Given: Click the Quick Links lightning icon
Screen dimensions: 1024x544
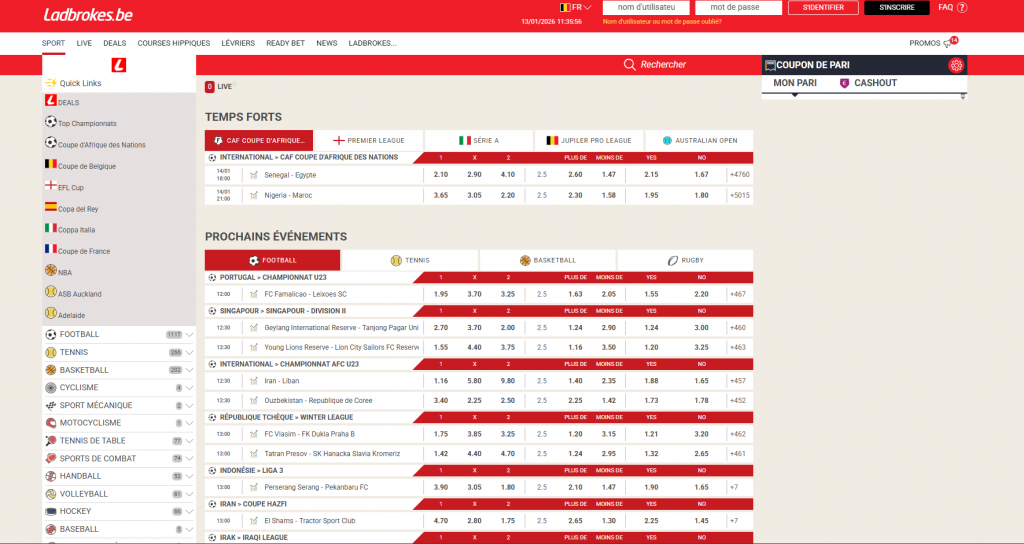Looking at the screenshot, I should (x=51, y=83).
